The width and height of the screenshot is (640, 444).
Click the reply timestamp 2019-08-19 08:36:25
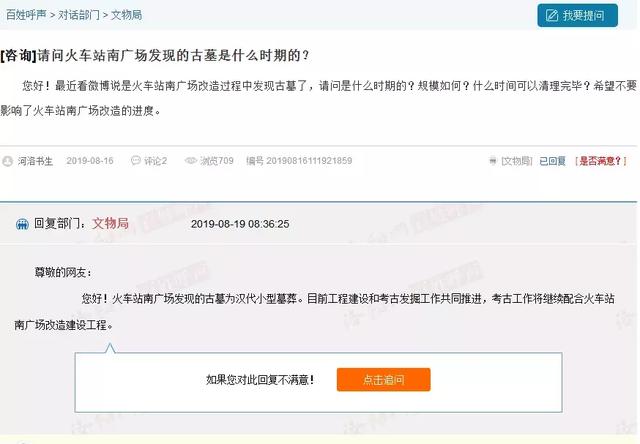(x=240, y=224)
